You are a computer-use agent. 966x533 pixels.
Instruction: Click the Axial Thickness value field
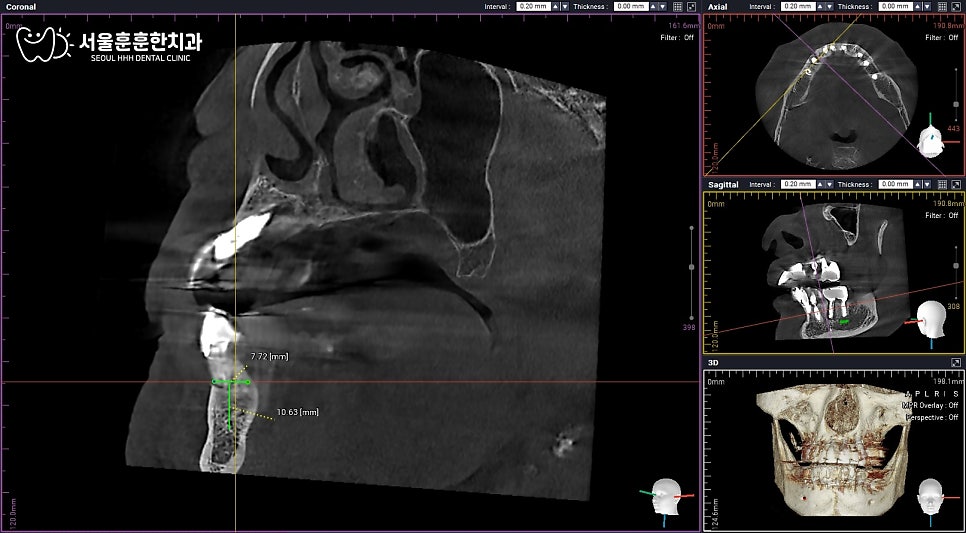coord(896,6)
